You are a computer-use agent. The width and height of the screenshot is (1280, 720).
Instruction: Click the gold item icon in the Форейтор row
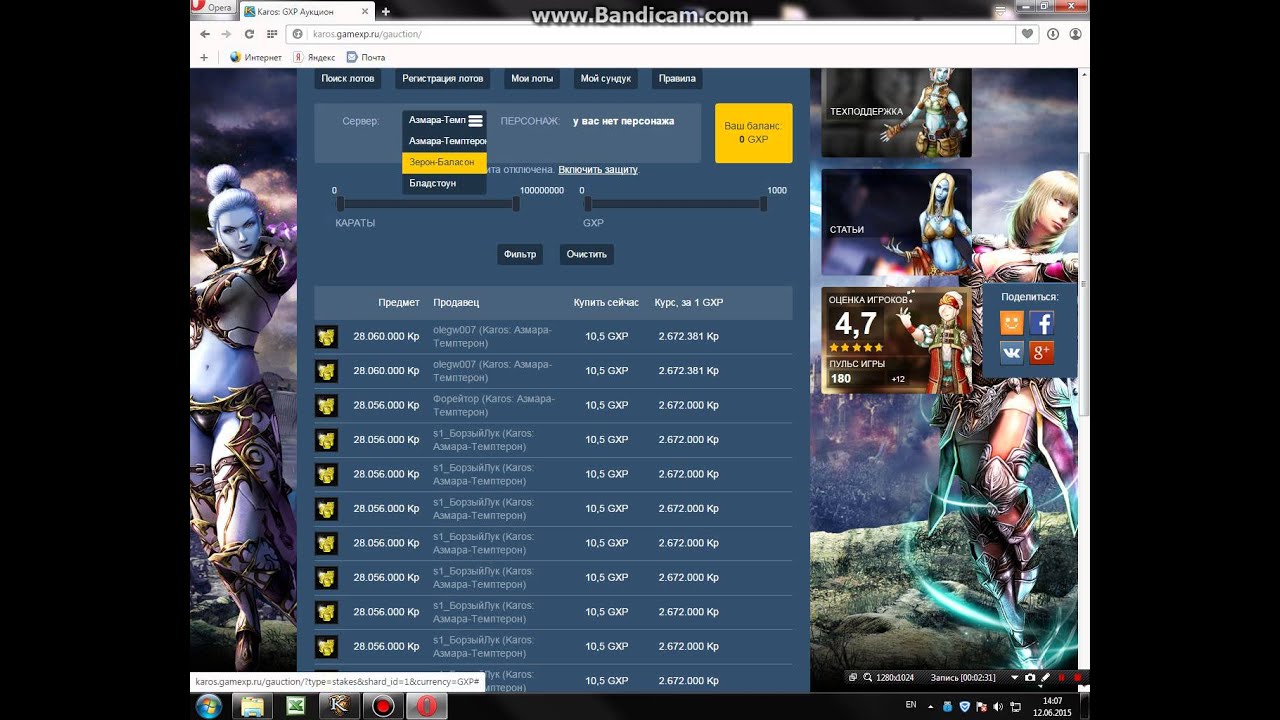click(x=326, y=405)
